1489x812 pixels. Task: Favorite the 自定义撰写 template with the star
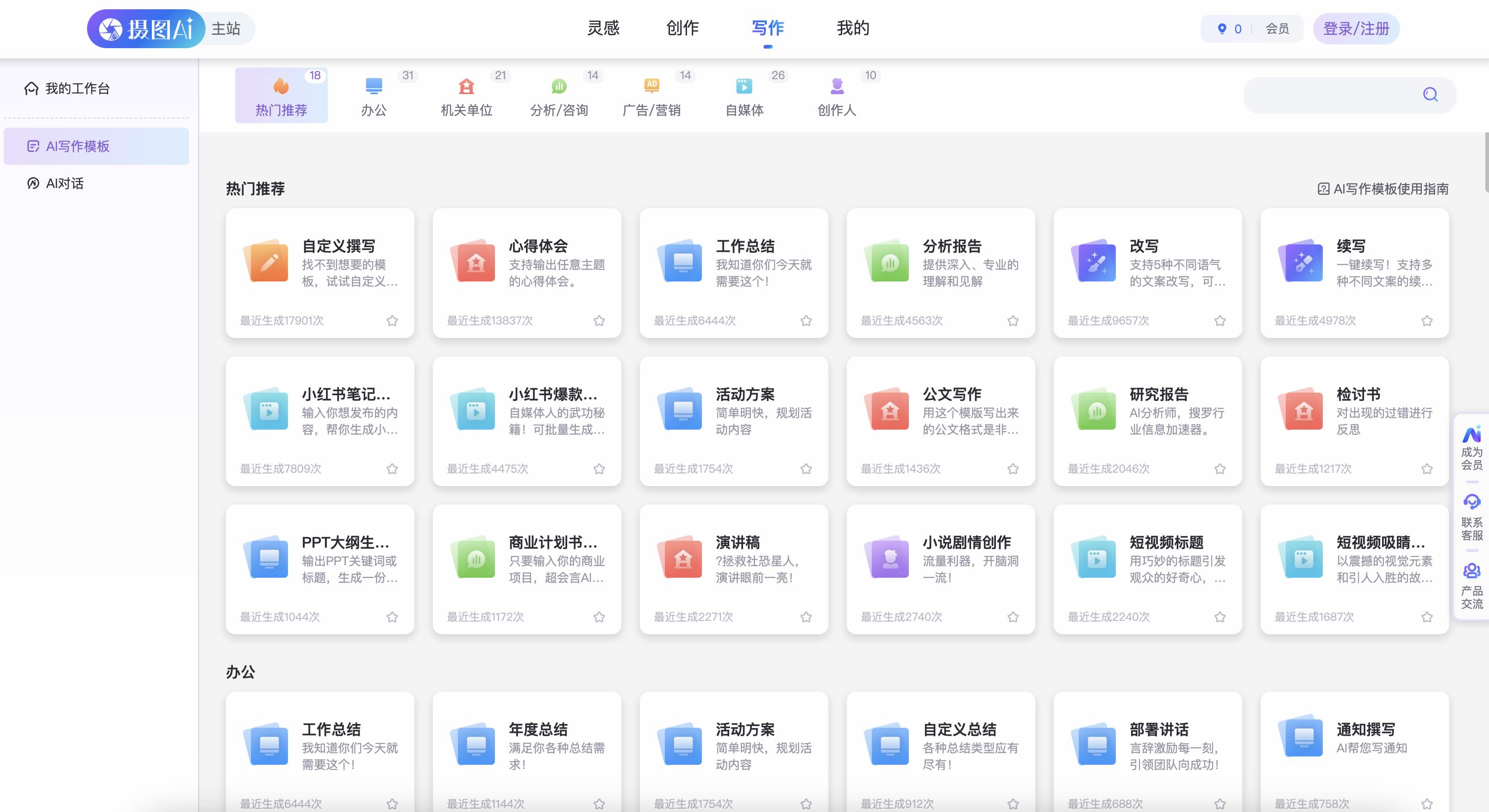(393, 320)
